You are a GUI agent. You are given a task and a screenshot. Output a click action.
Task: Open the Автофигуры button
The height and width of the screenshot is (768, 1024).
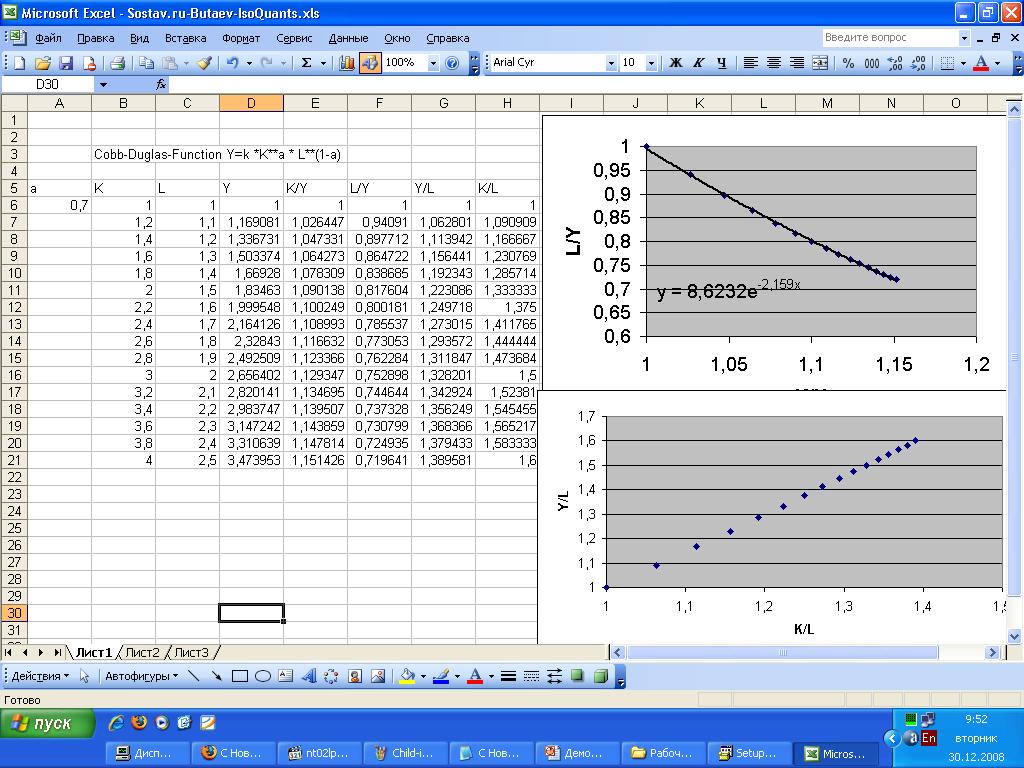141,676
